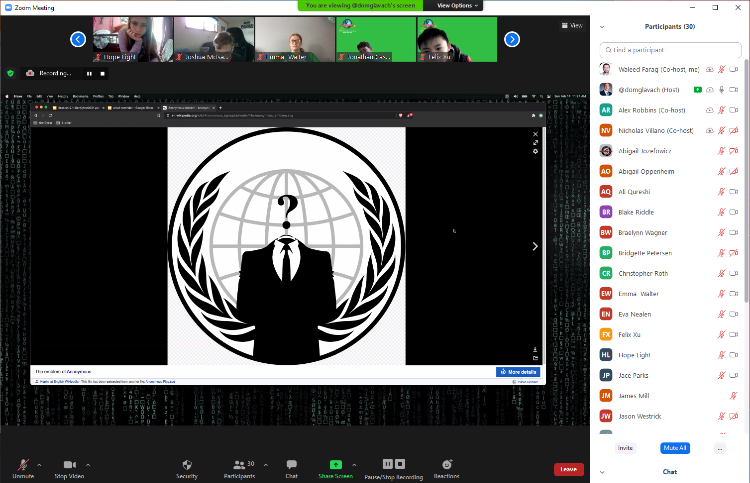
Task: Select Joshua's video thumbnail
Action: [x=214, y=39]
